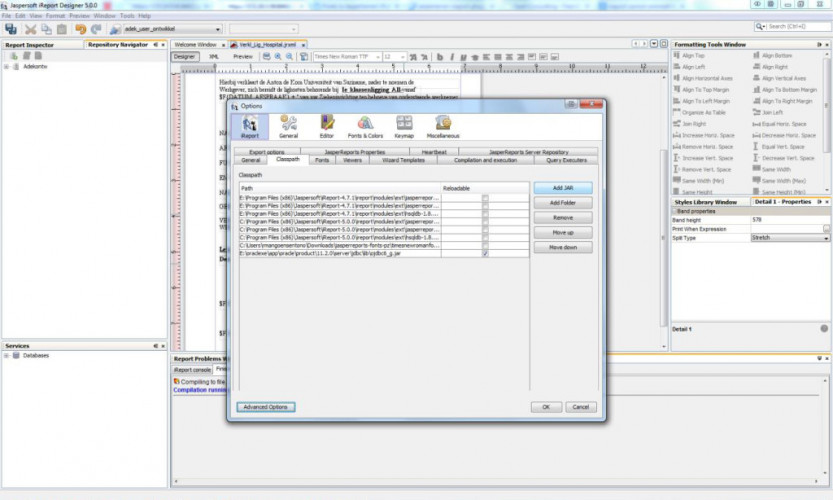Click the zoom out magnifier icon
833x500 pixels.
[x=289, y=56]
